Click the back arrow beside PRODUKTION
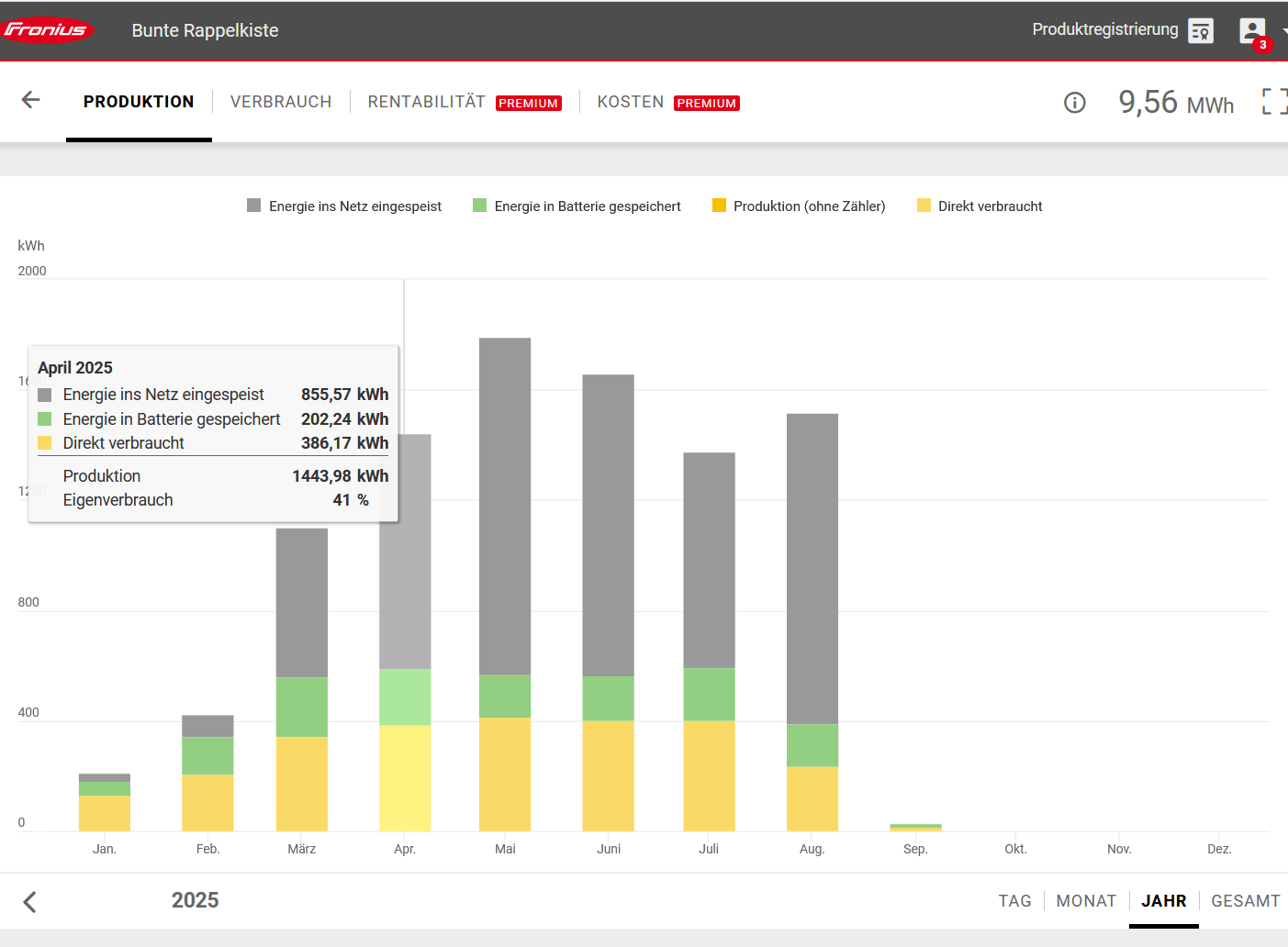 click(x=31, y=101)
